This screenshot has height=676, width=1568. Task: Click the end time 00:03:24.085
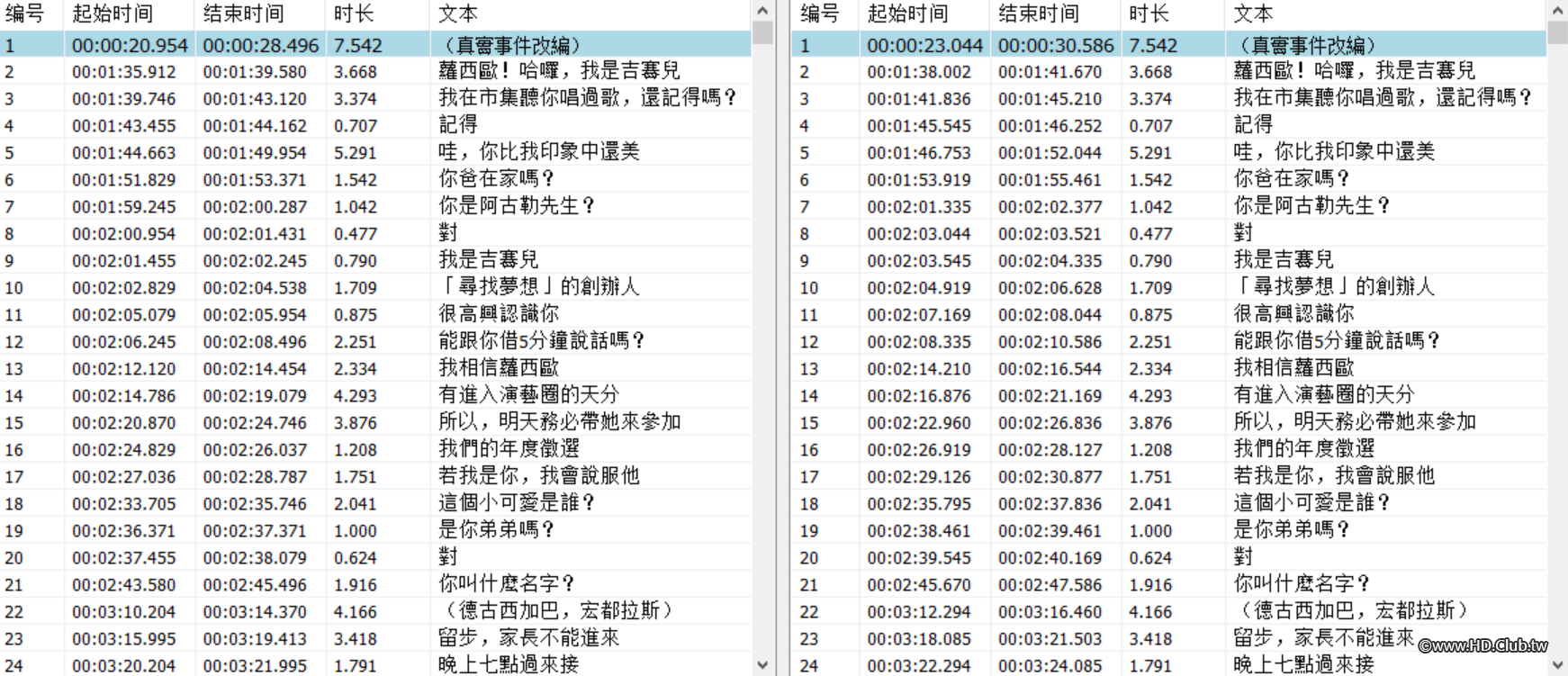[x=1050, y=666]
